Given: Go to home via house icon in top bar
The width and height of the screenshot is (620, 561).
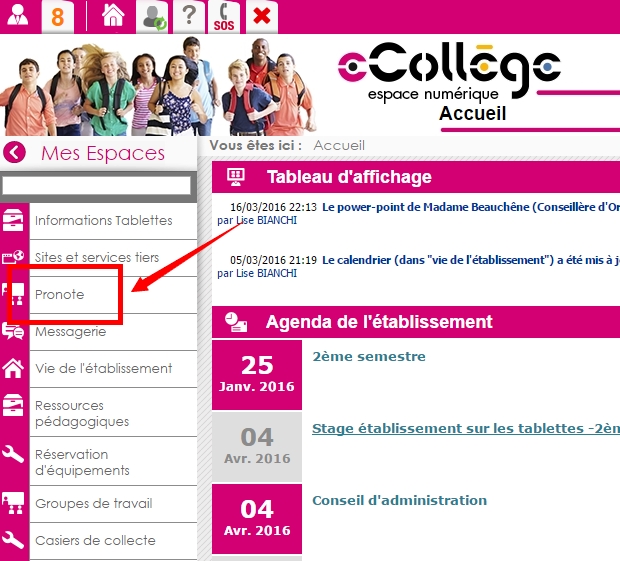Looking at the screenshot, I should click(x=113, y=15).
